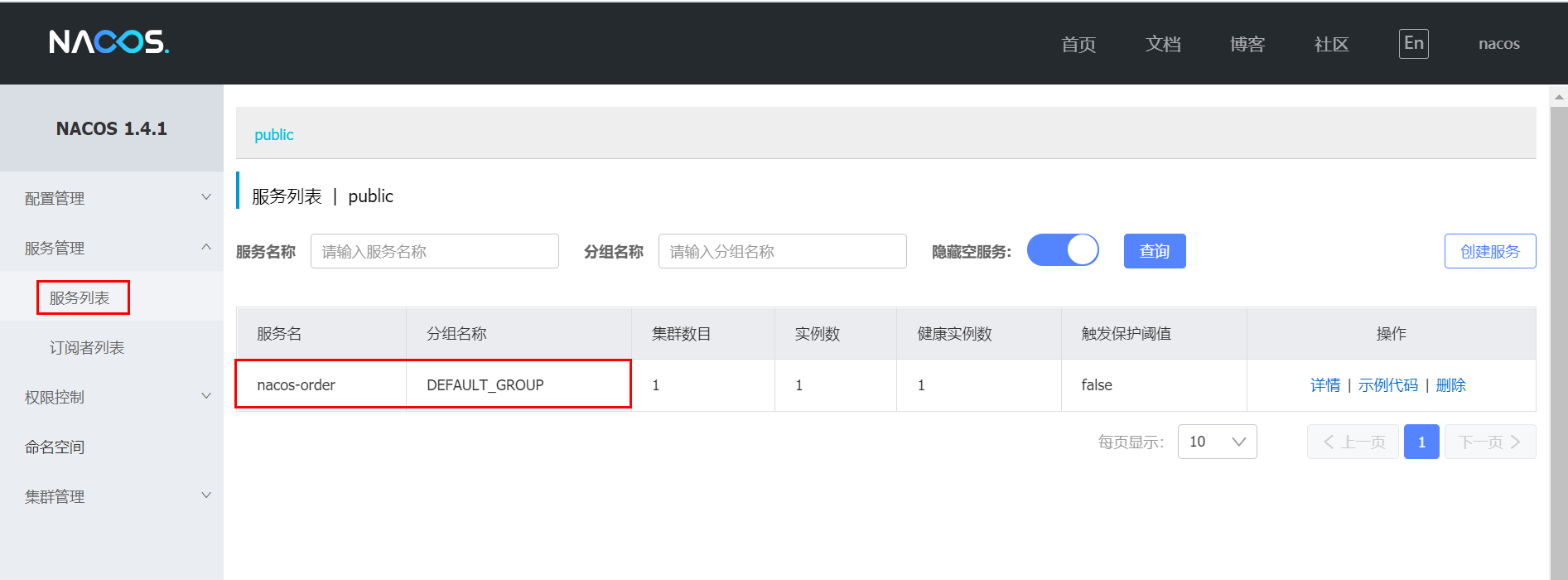1568x580 pixels.
Task: Focus the 分组名称 input field
Action: (783, 251)
